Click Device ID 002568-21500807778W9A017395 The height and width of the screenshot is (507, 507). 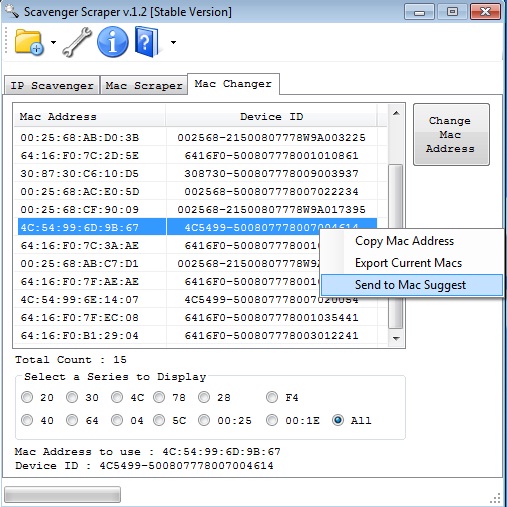click(x=271, y=210)
